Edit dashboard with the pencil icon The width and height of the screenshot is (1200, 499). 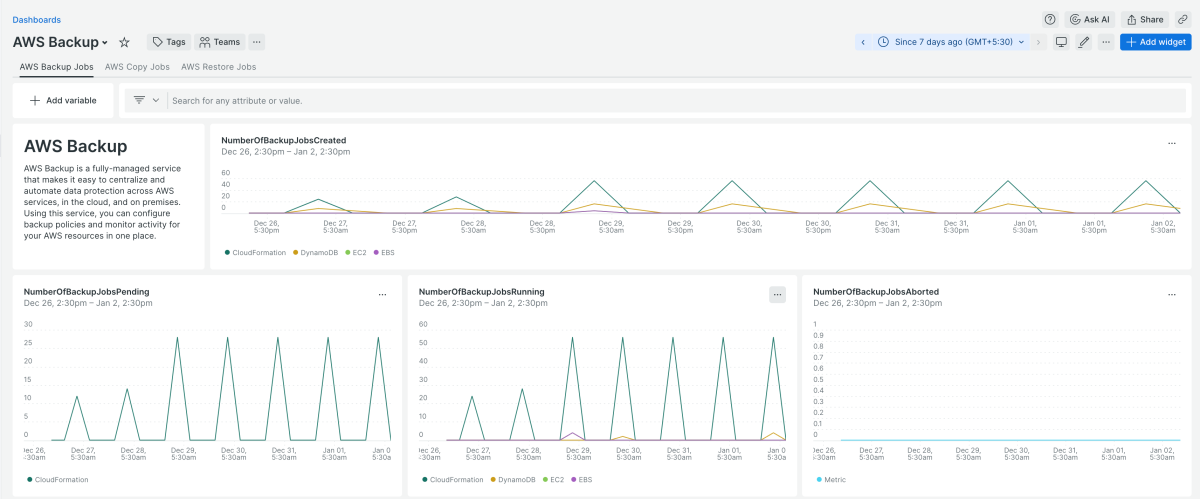coord(1083,42)
